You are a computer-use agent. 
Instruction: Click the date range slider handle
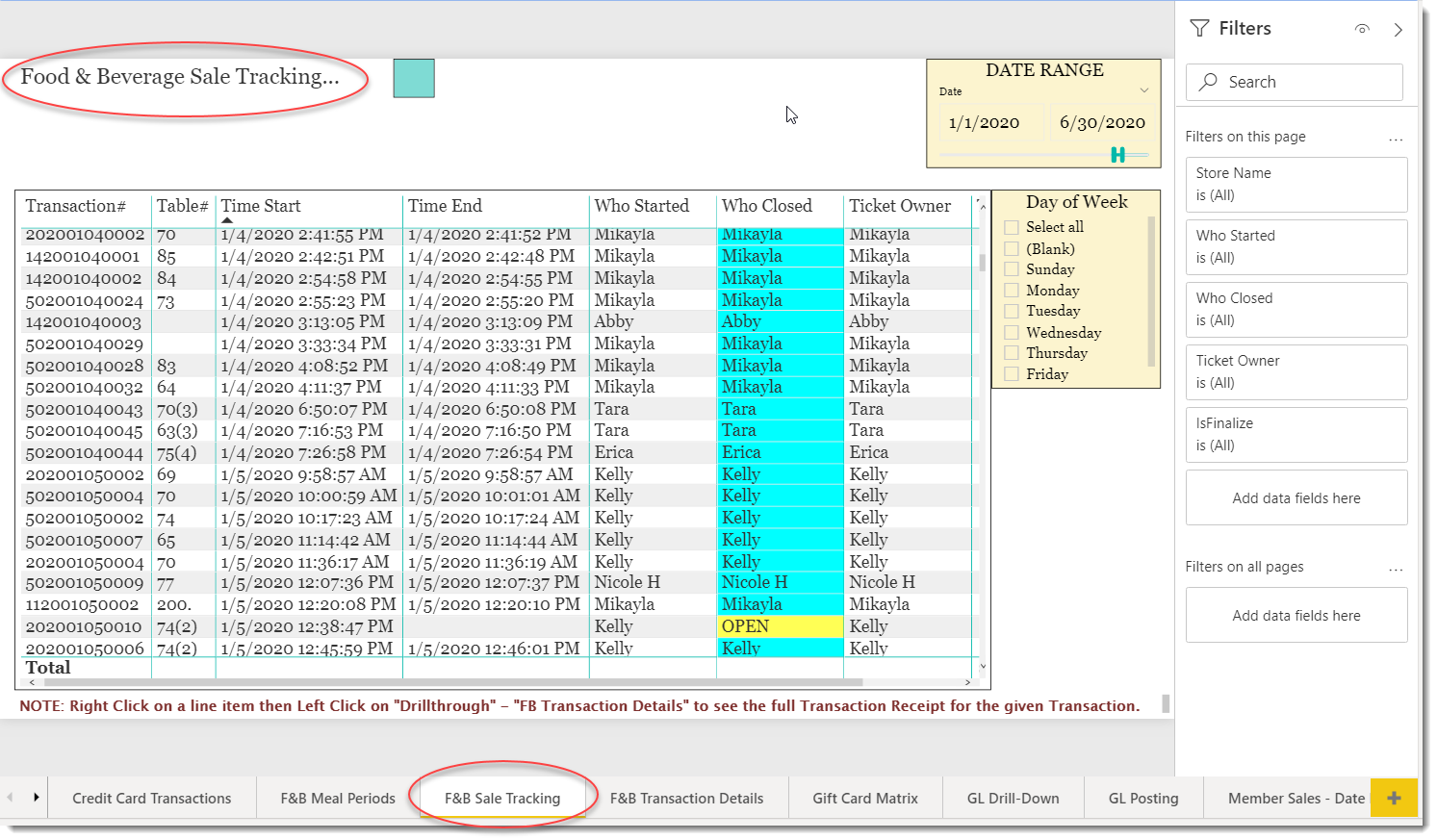click(x=1117, y=155)
